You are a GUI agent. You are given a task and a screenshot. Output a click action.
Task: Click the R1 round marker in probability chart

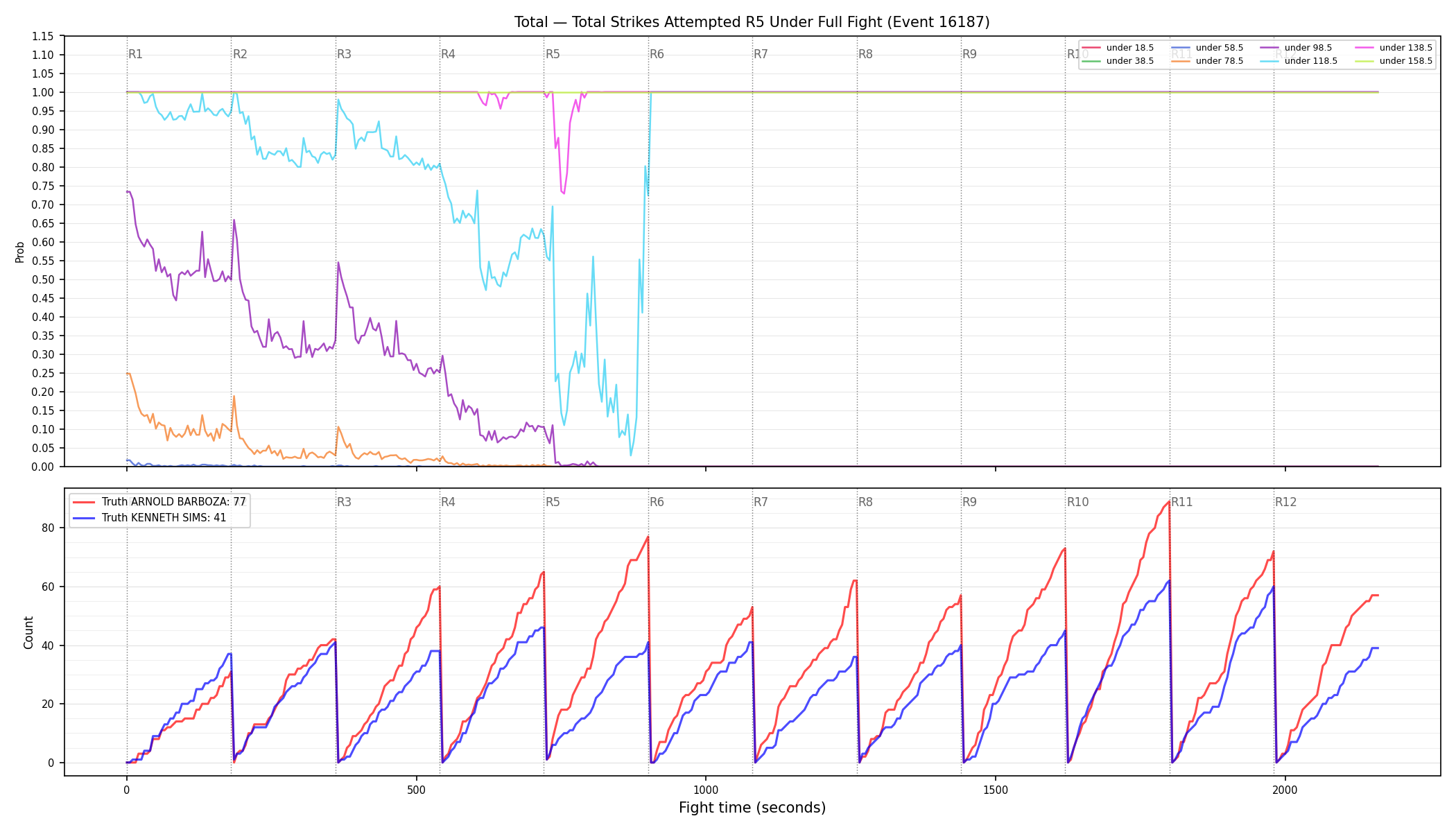click(136, 54)
